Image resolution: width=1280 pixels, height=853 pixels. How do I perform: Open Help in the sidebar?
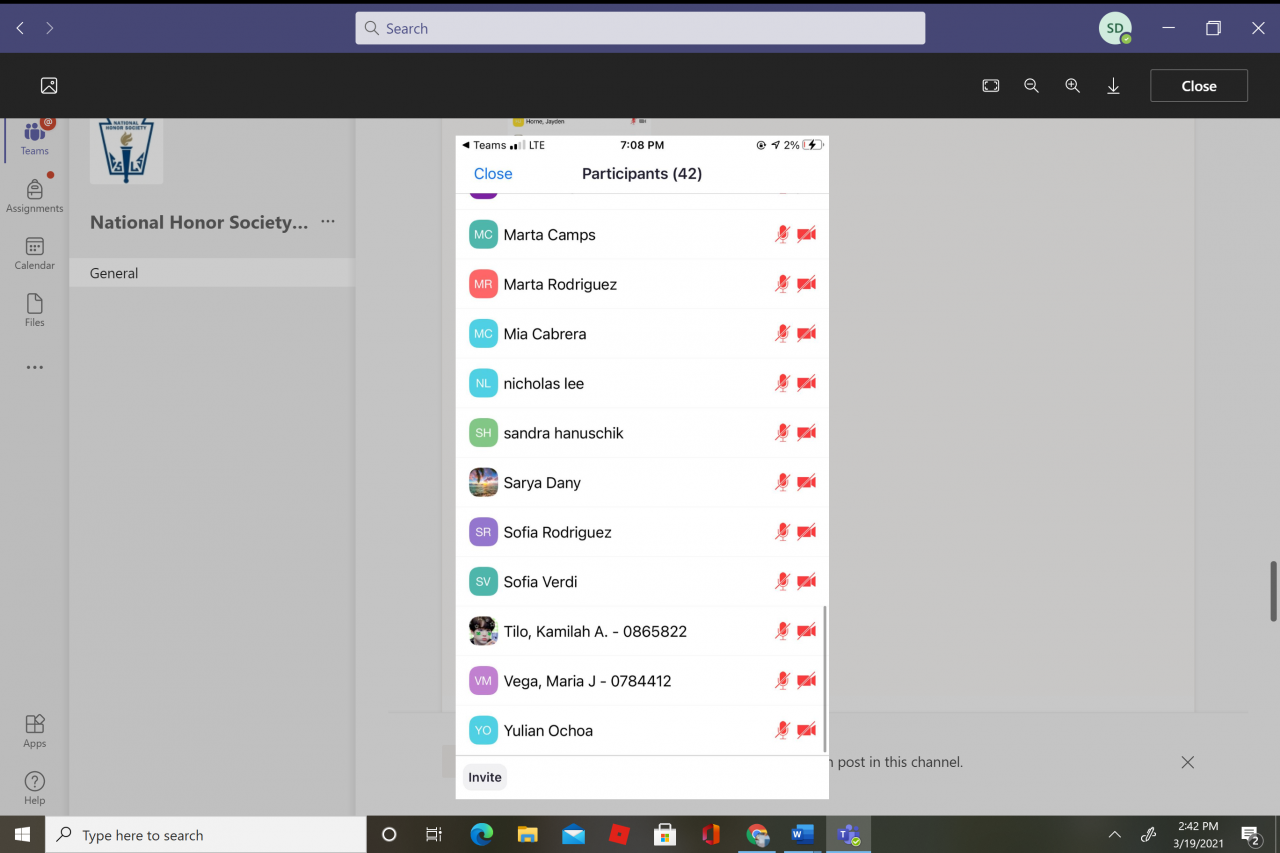tap(34, 787)
